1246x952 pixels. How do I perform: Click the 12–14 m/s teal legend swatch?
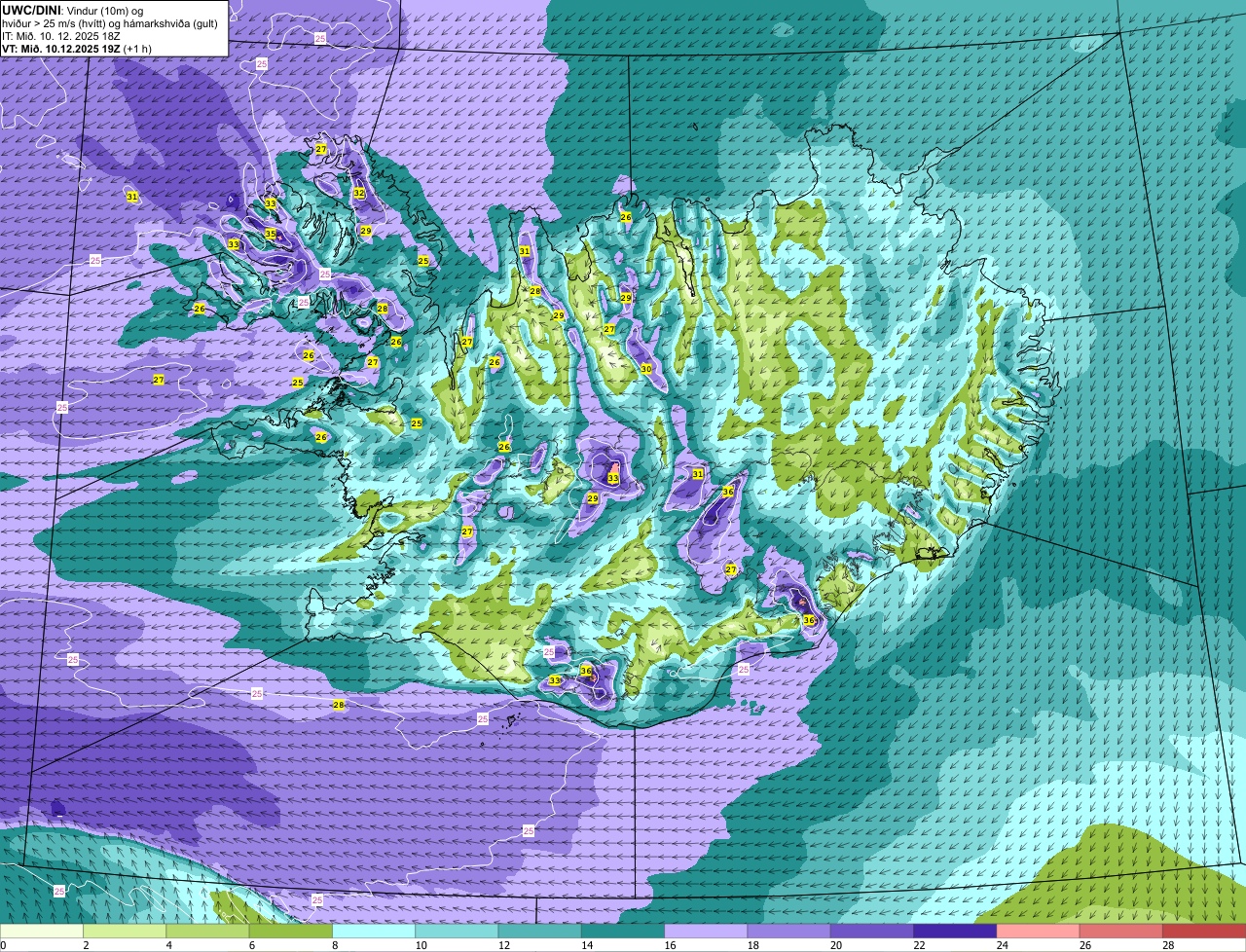point(540,932)
